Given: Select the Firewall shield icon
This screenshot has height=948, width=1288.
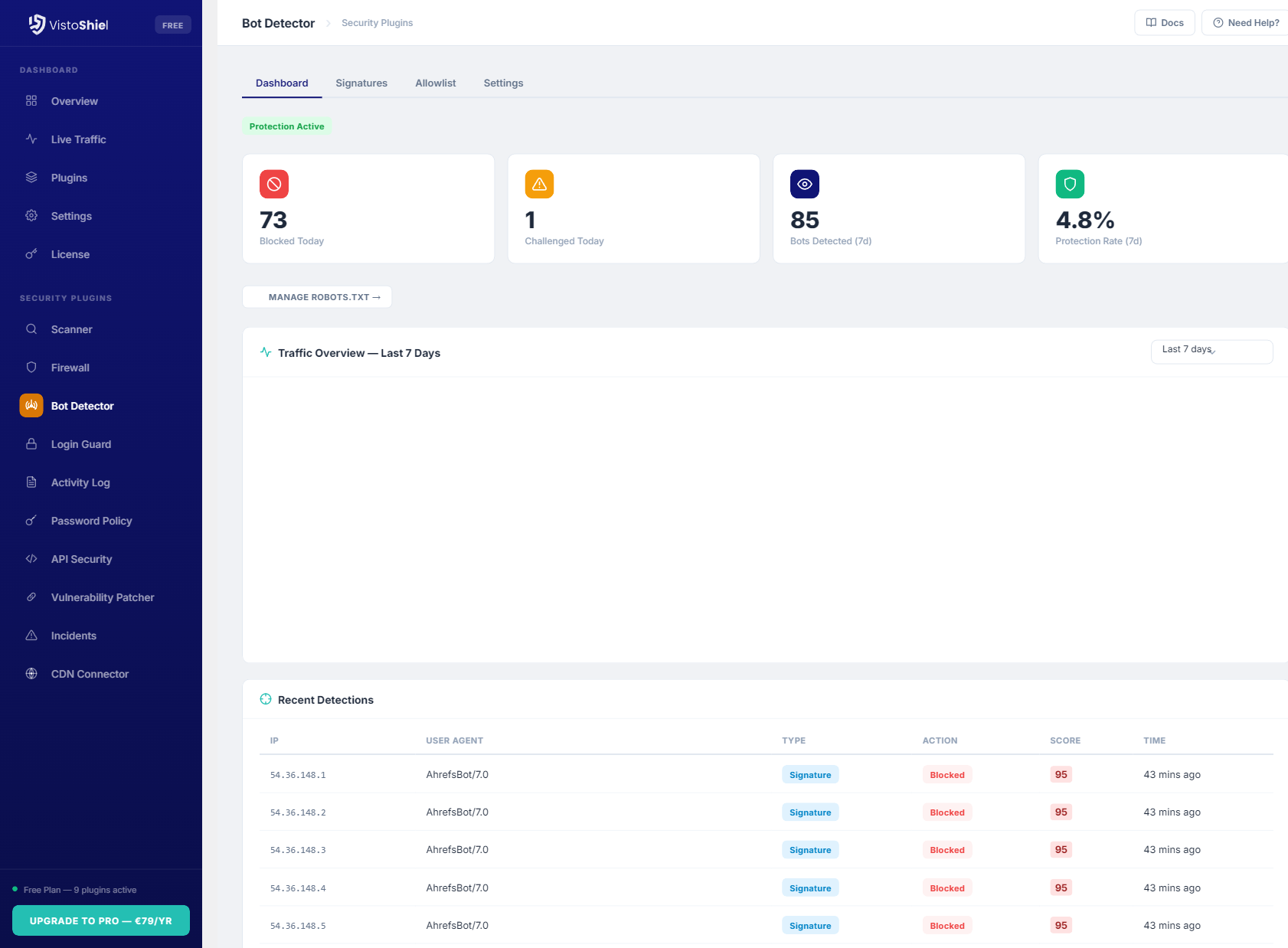Looking at the screenshot, I should pos(31,368).
